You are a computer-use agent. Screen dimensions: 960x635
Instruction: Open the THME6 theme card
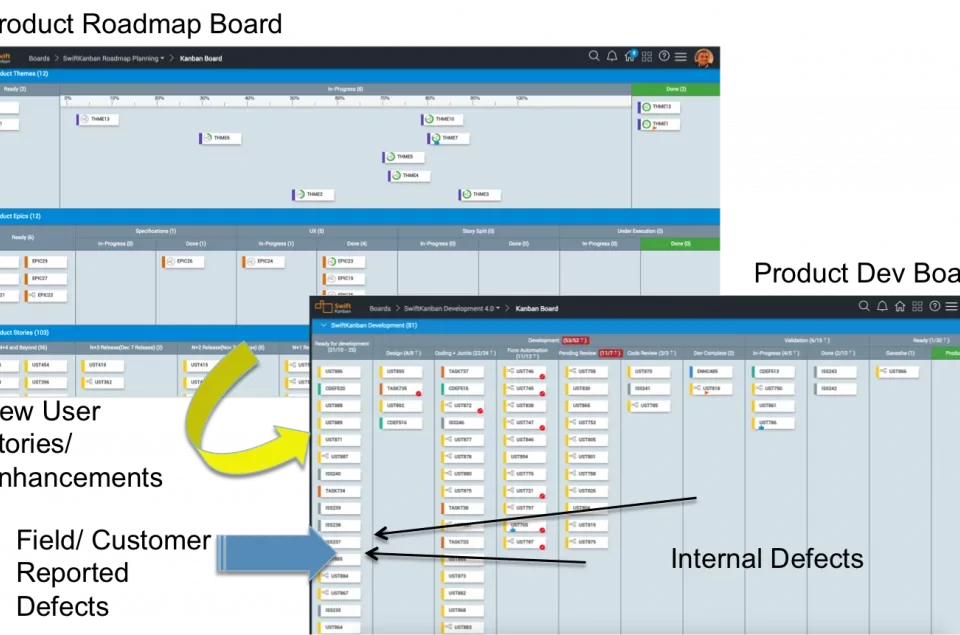click(220, 138)
